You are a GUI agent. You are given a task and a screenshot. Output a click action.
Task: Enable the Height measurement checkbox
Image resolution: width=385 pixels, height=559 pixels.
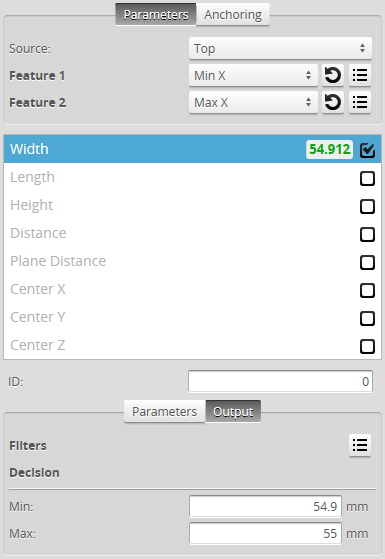point(367,206)
